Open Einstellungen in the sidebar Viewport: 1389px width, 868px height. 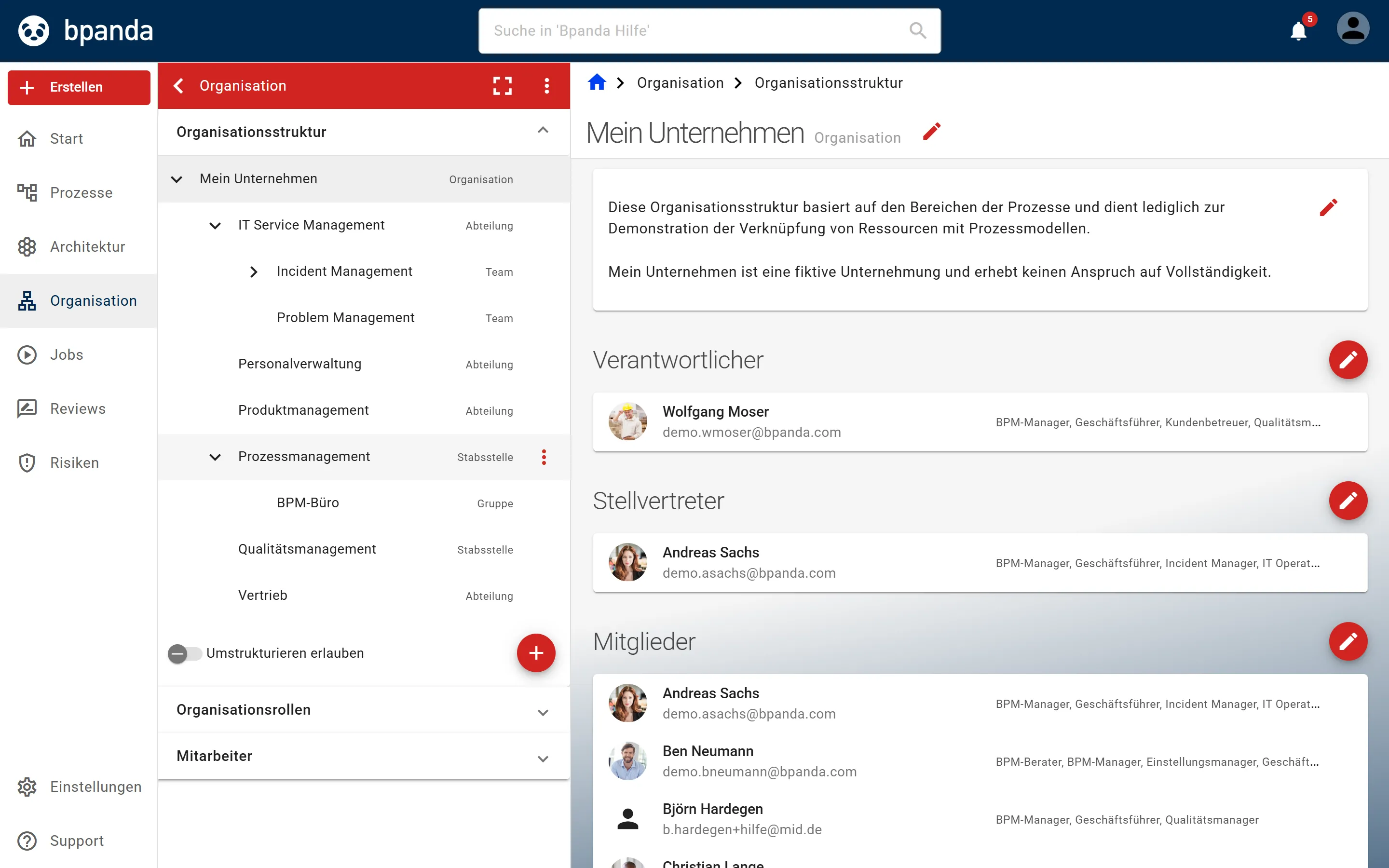[79, 787]
